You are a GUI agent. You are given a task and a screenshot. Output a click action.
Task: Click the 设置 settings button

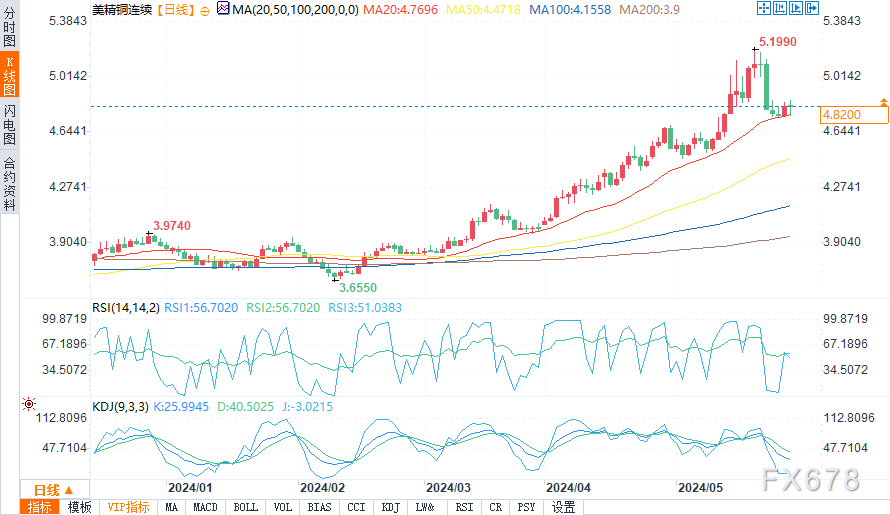tap(564, 507)
